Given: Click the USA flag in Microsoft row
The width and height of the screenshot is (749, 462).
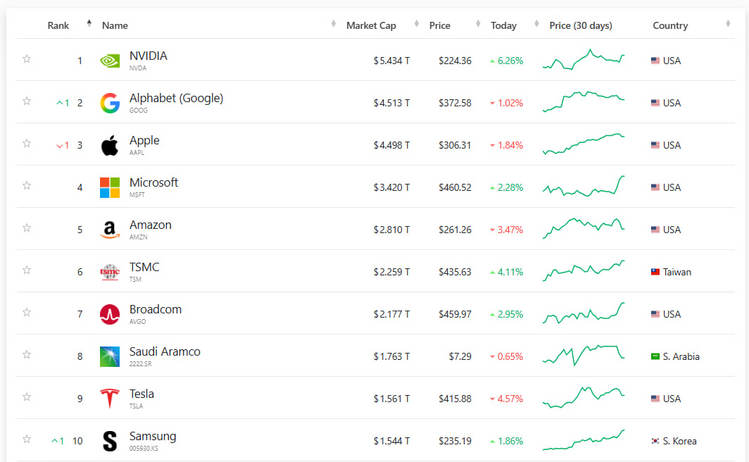Looking at the screenshot, I should pos(655,187).
